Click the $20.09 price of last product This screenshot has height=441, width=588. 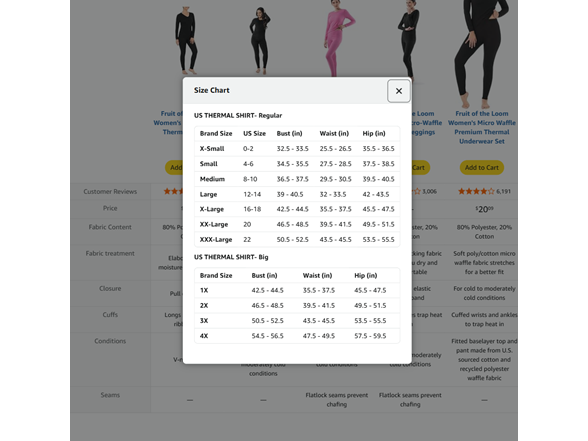point(484,209)
